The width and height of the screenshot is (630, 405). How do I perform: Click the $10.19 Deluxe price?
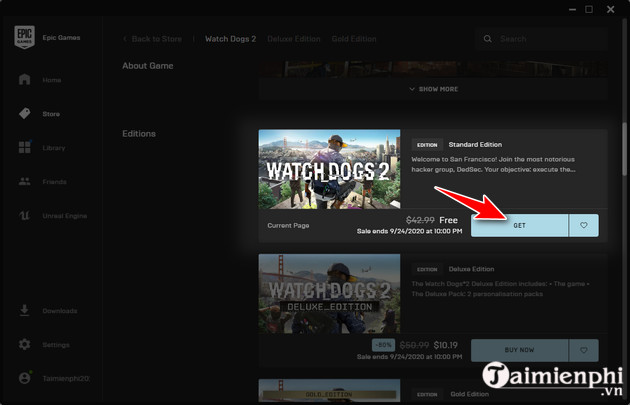[446, 345]
